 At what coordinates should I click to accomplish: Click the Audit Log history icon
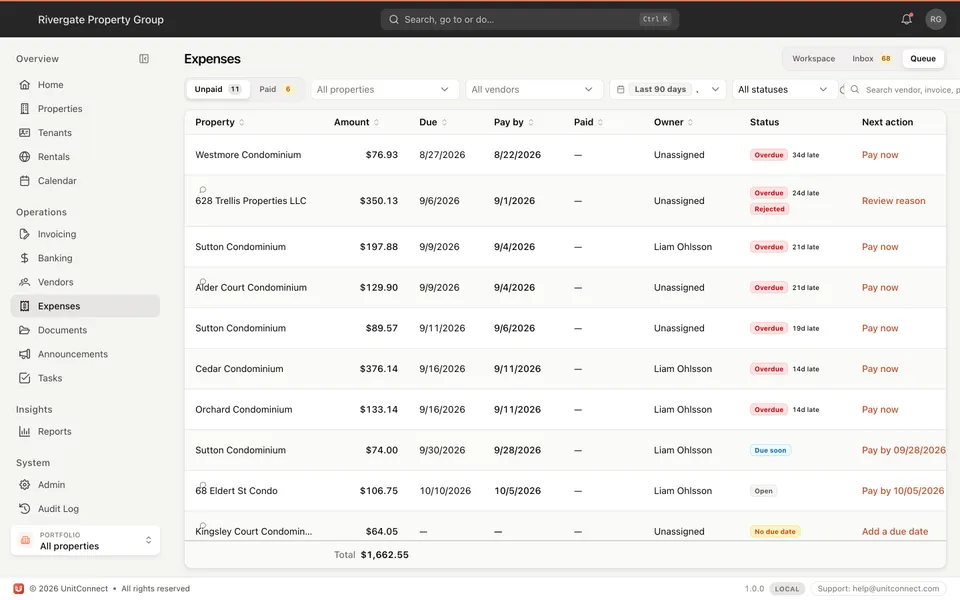[24, 508]
